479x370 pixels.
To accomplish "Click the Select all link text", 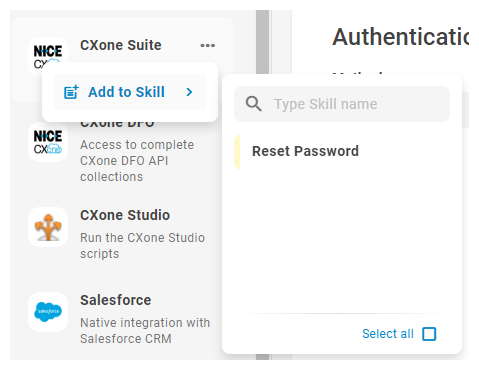I will pos(388,334).
